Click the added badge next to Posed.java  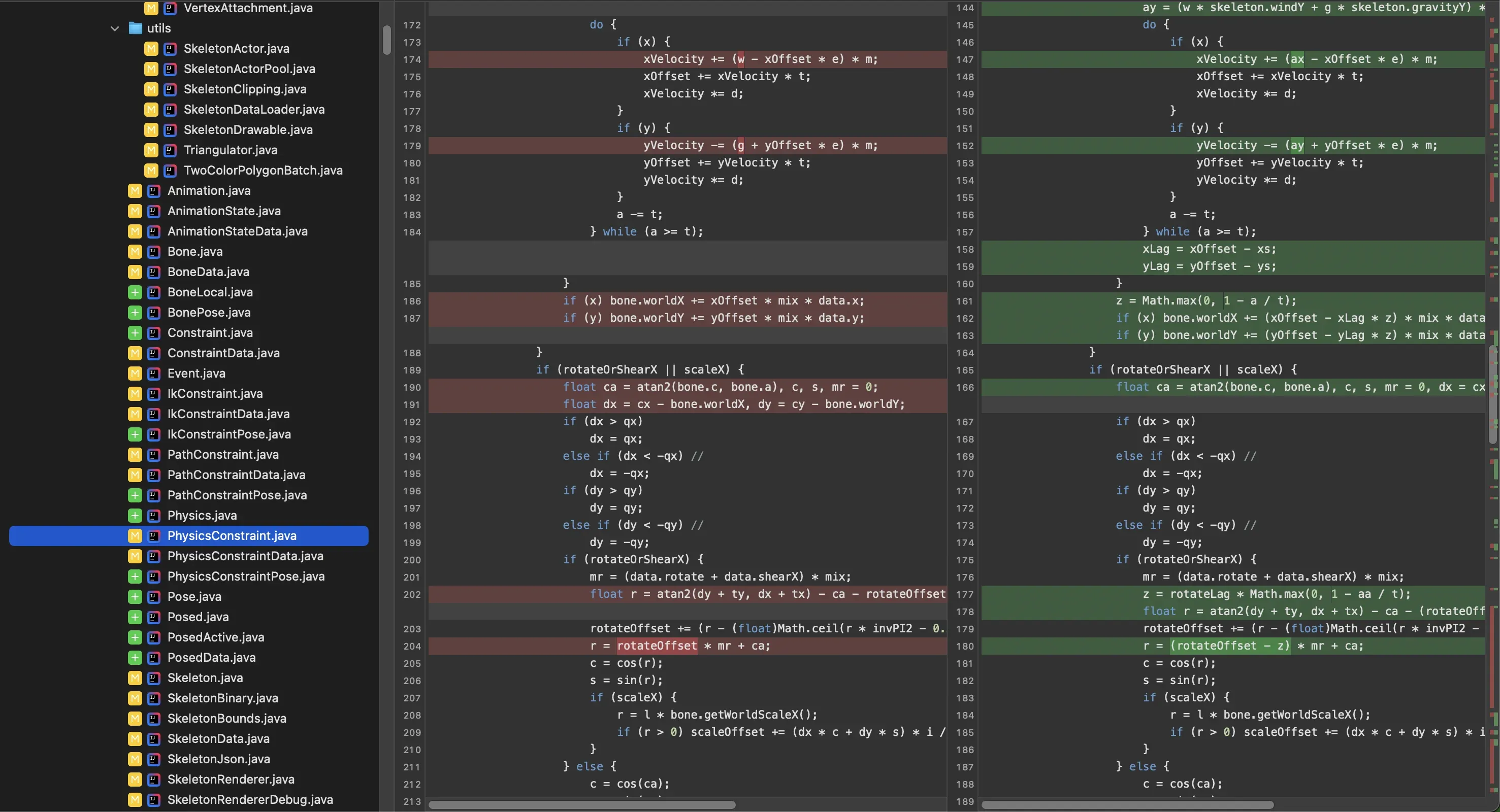pyautogui.click(x=135, y=617)
